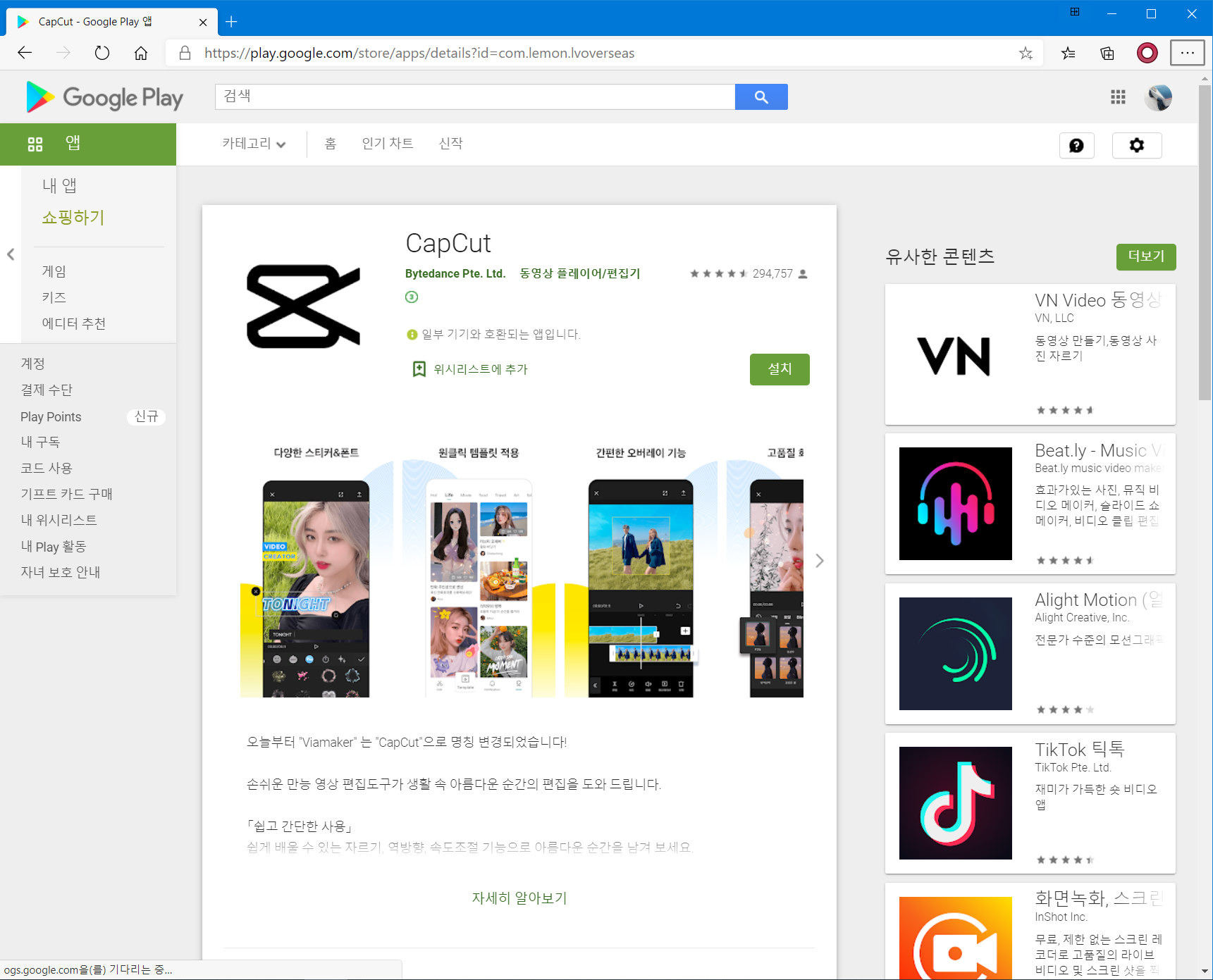
Task: Open 코드 사용 in sidebar
Action: [47, 469]
